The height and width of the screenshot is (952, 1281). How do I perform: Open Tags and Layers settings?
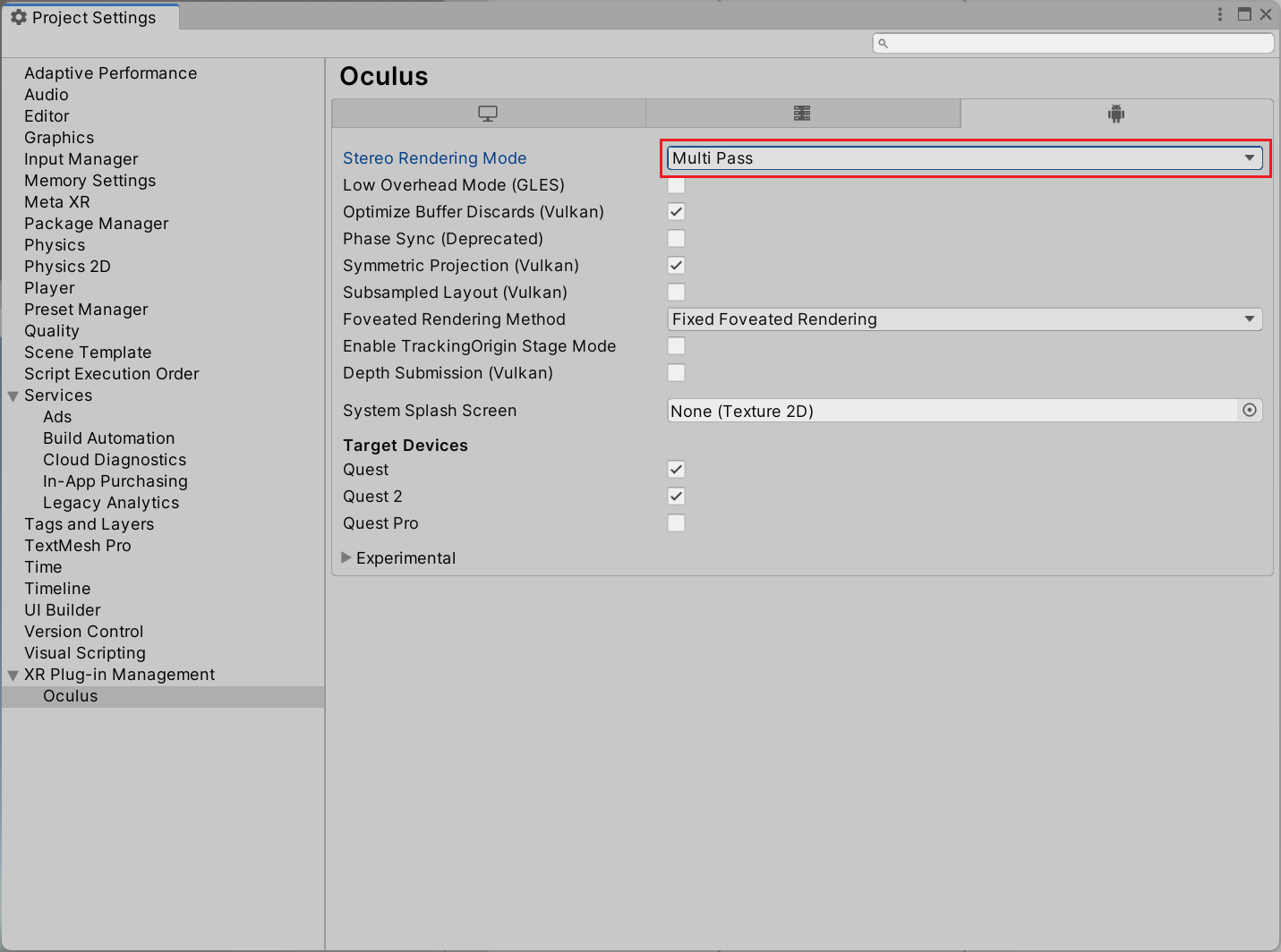(x=90, y=524)
